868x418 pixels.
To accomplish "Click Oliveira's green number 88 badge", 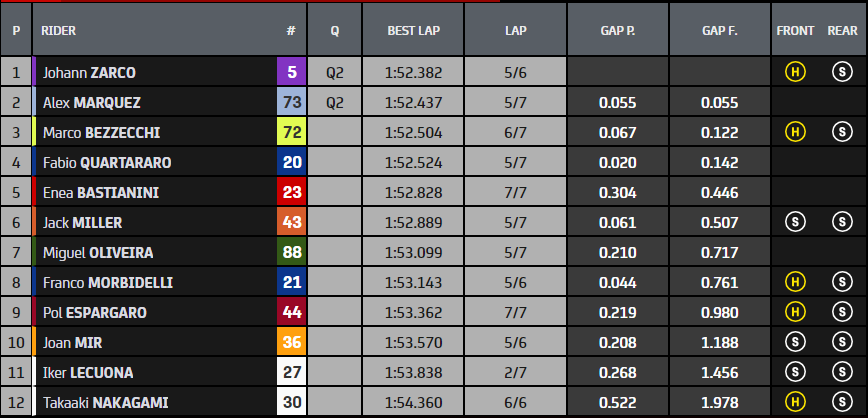I will (291, 252).
